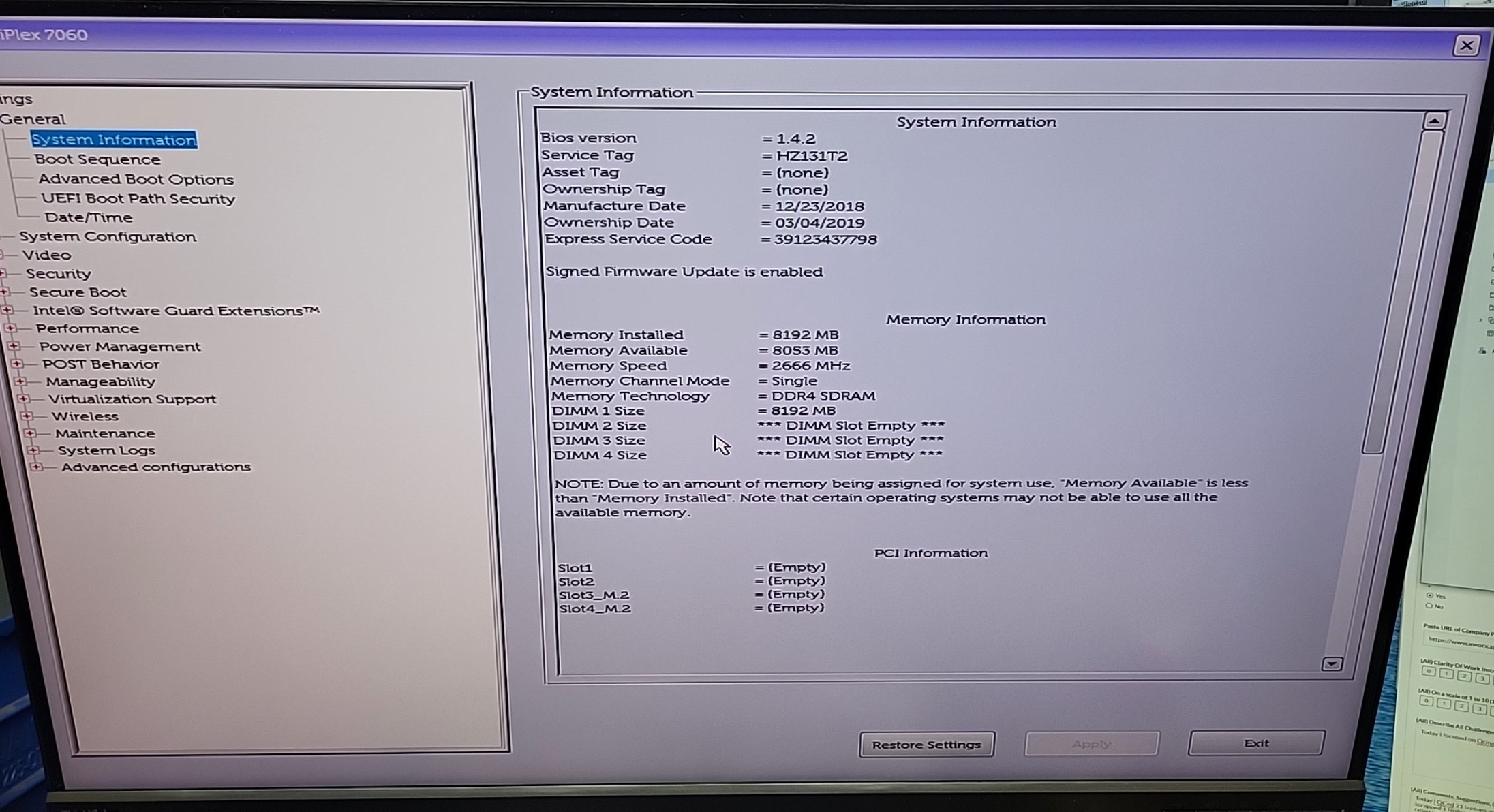Viewport: 1494px width, 812px height.
Task: Open the Date/Time settings
Action: tap(89, 217)
